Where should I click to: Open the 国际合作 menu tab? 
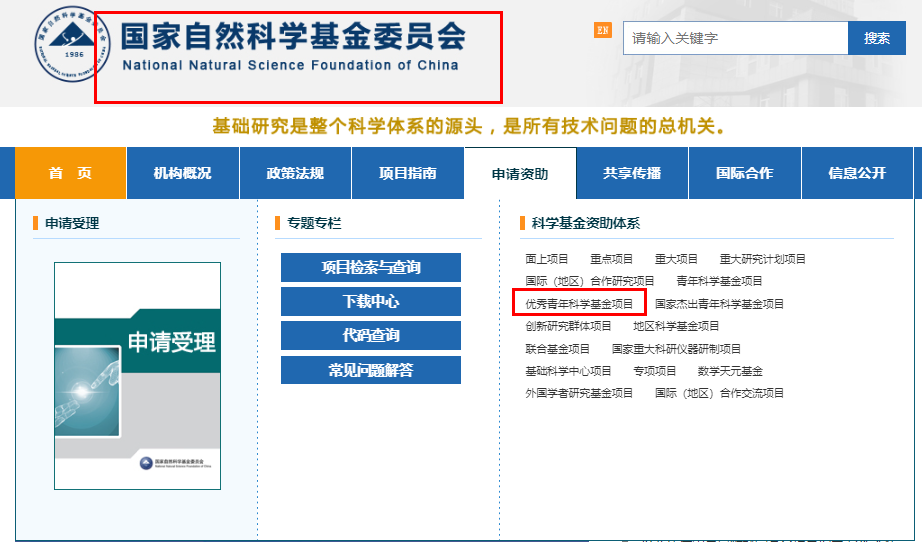[x=745, y=173]
